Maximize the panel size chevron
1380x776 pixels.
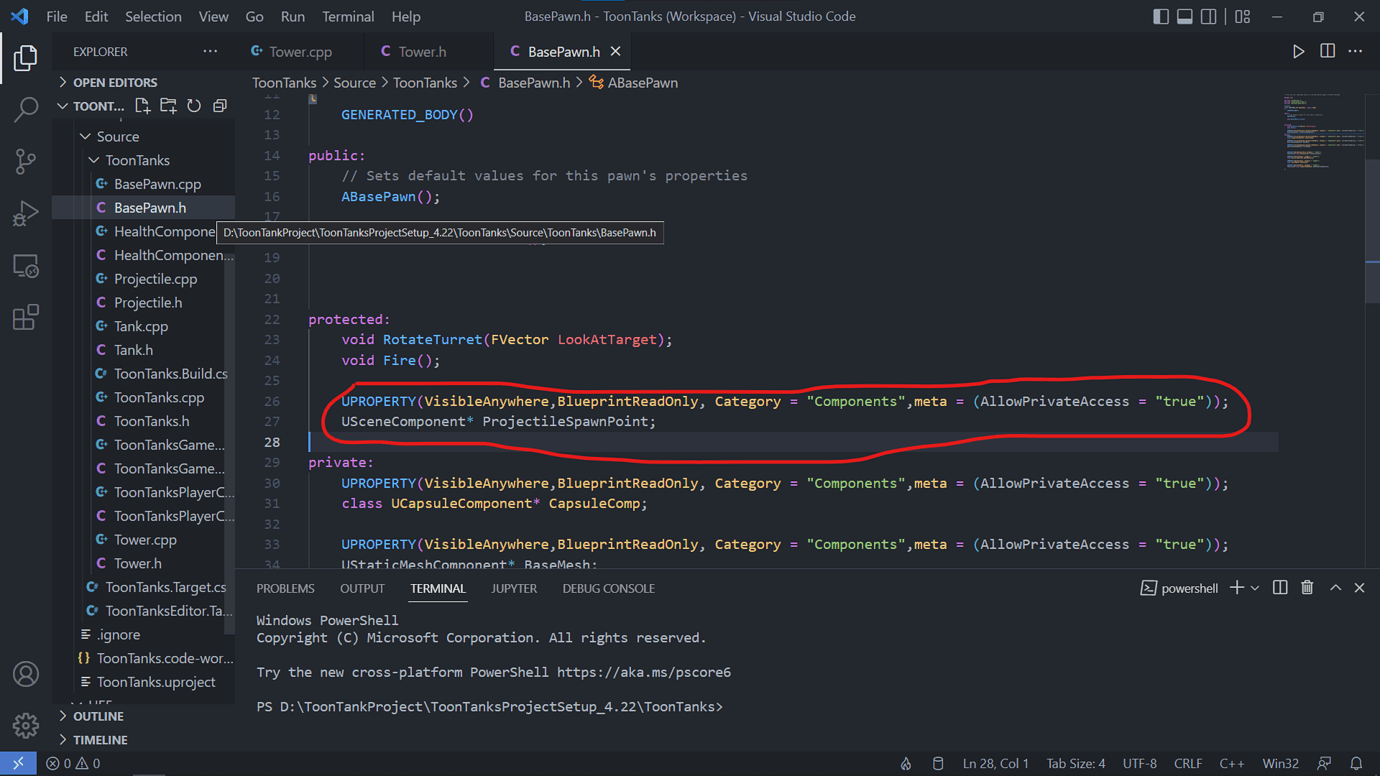point(1335,588)
